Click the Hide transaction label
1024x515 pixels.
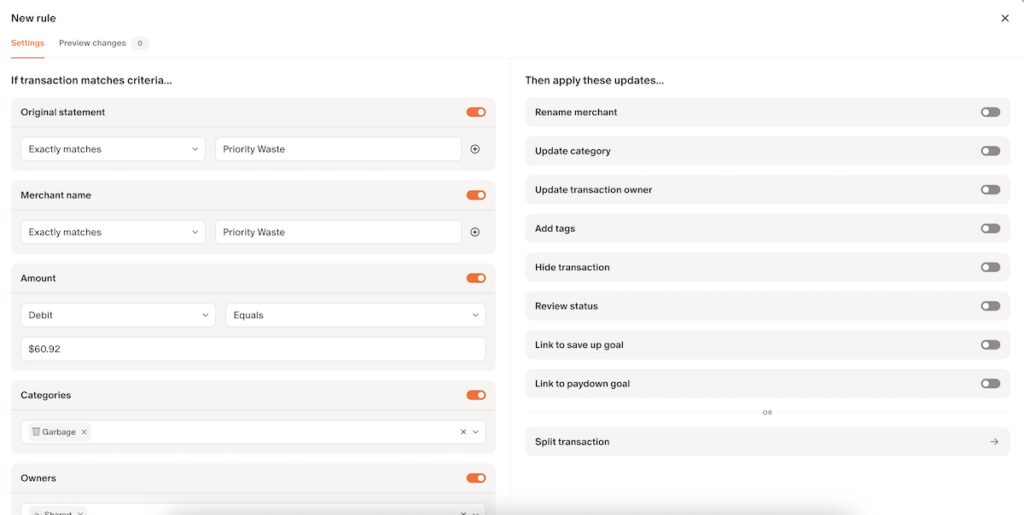tap(572, 267)
